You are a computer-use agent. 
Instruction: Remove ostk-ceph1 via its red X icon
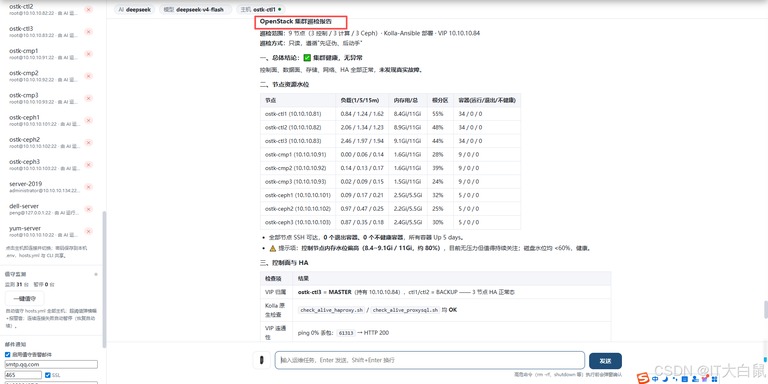click(89, 120)
